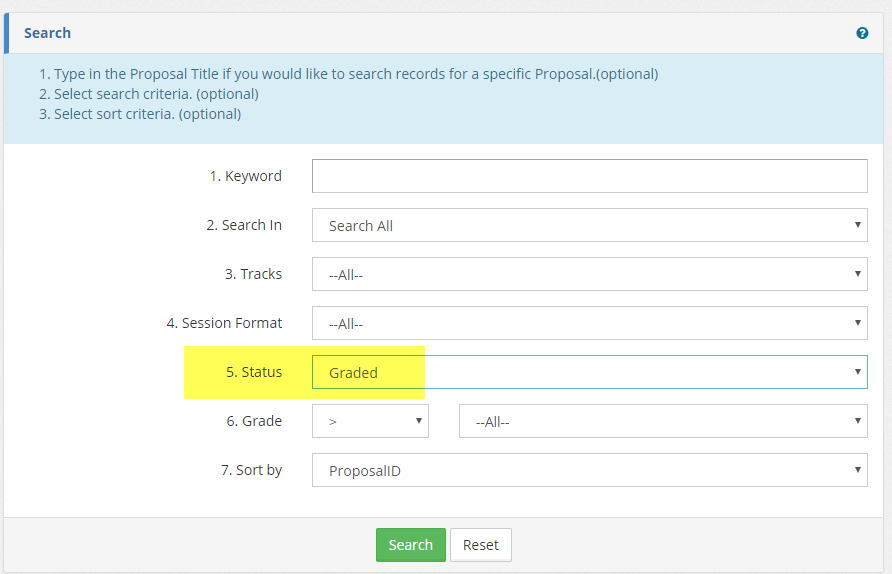Screen dimensions: 892x574
Task: Open the Session Format dropdown
Action: click(x=589, y=323)
